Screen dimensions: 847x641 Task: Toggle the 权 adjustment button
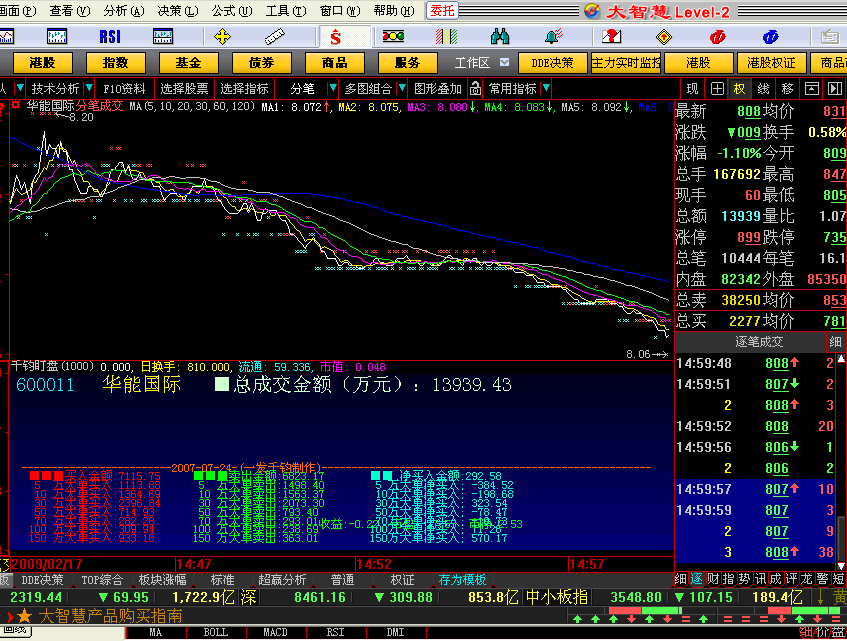(740, 89)
